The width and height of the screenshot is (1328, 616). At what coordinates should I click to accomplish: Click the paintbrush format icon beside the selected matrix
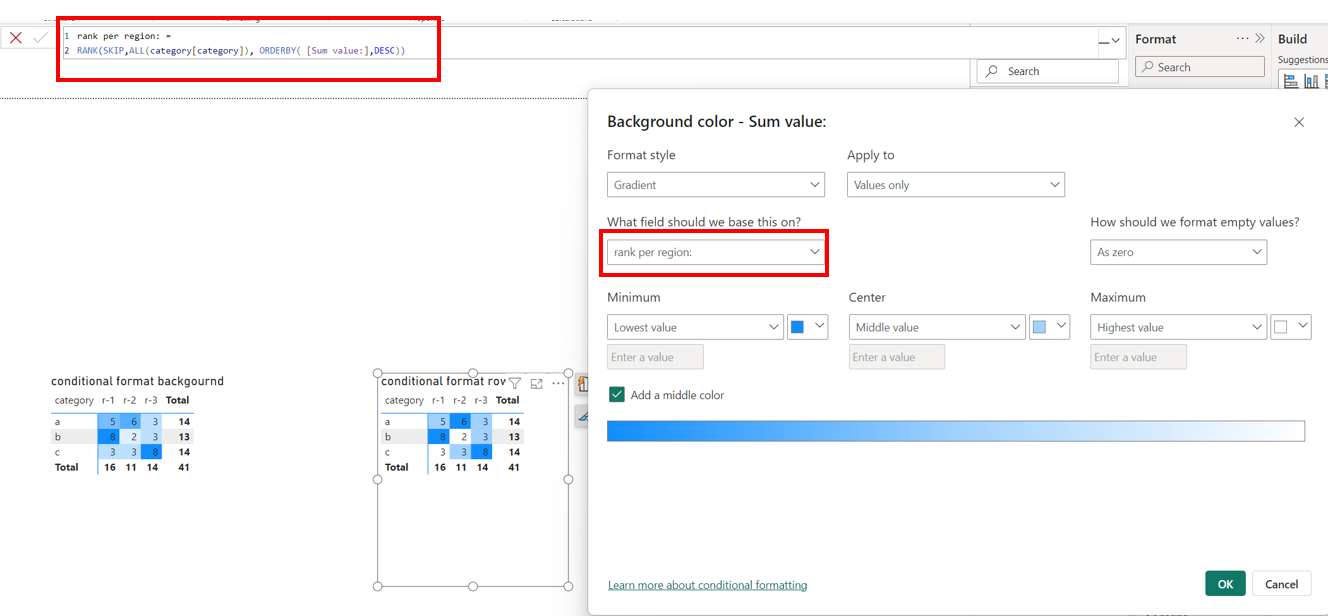click(x=581, y=416)
